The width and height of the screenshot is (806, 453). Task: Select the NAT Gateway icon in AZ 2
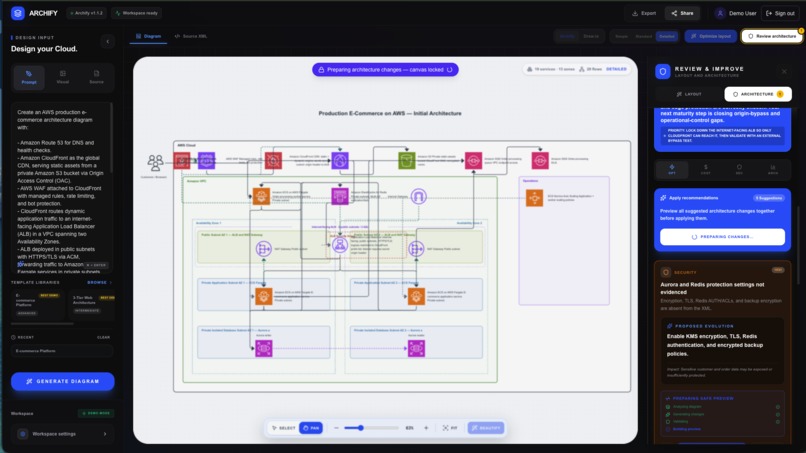416,249
